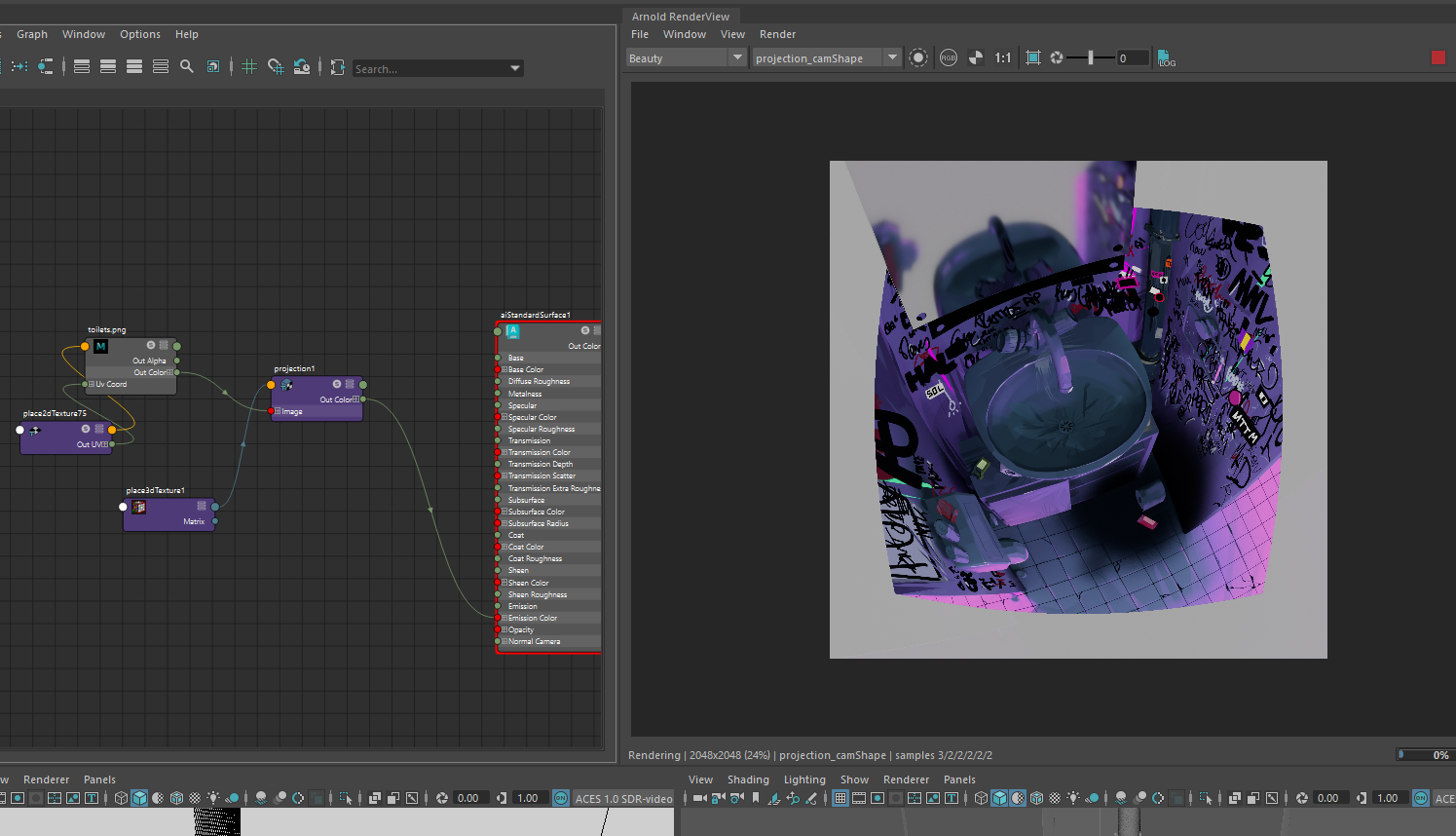The image size is (1456, 836).
Task: Open the Render menu in Arnold RenderView
Action: 777,34
